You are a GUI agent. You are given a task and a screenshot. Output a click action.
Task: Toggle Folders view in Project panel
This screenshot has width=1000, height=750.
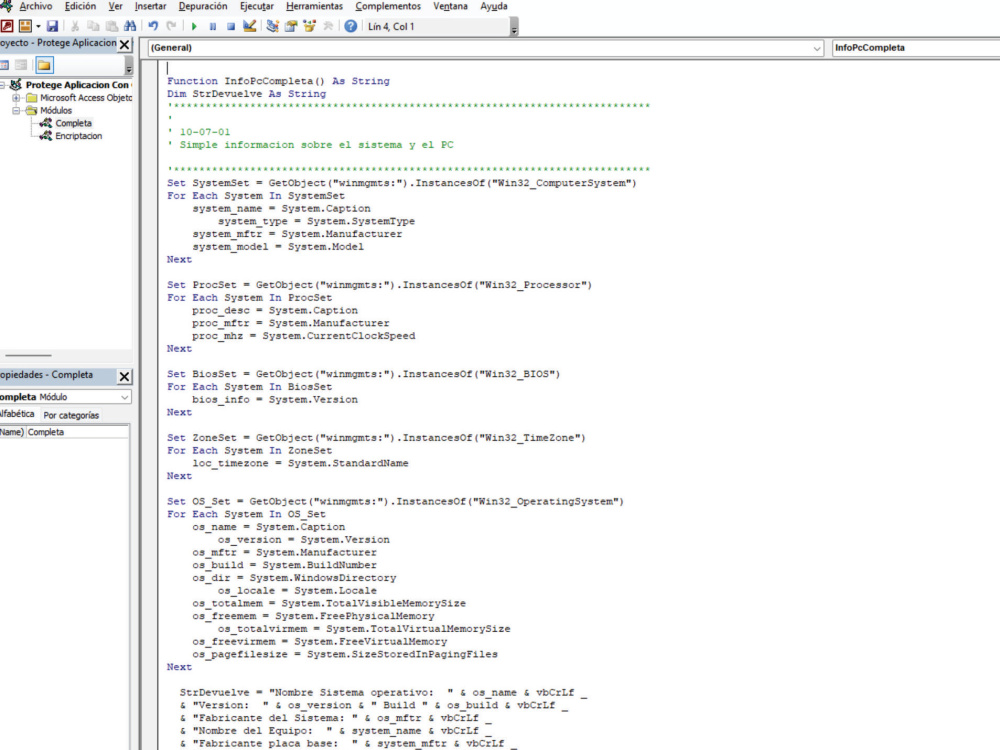[x=44, y=65]
